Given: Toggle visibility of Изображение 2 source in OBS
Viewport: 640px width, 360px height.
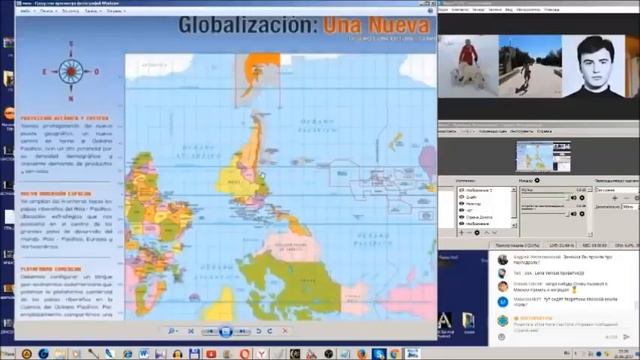Looking at the screenshot, I should point(462,190).
